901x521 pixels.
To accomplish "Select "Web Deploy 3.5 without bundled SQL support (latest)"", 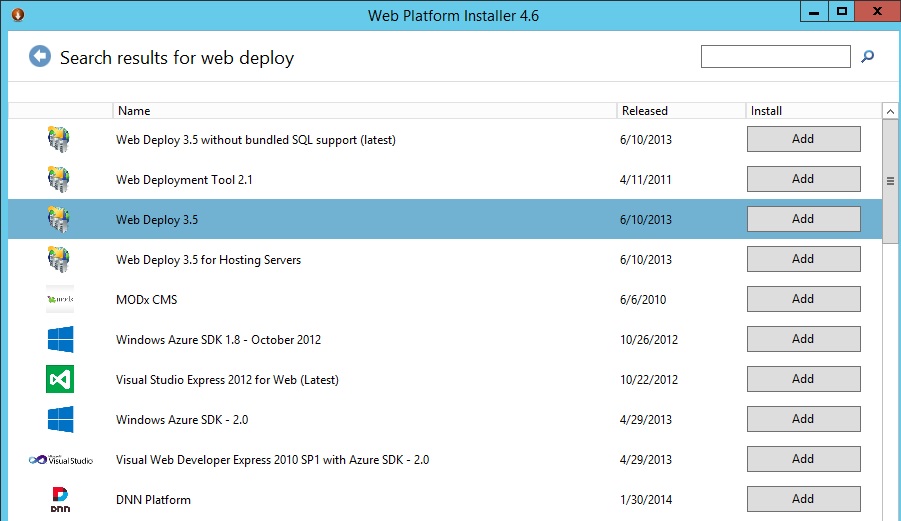I will pos(256,140).
